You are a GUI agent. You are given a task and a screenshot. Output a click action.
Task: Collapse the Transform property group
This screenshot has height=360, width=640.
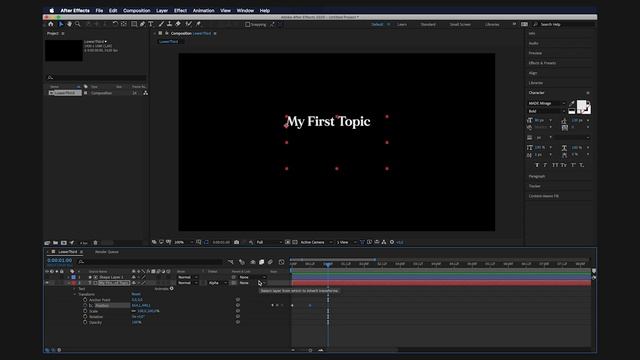coord(75,294)
